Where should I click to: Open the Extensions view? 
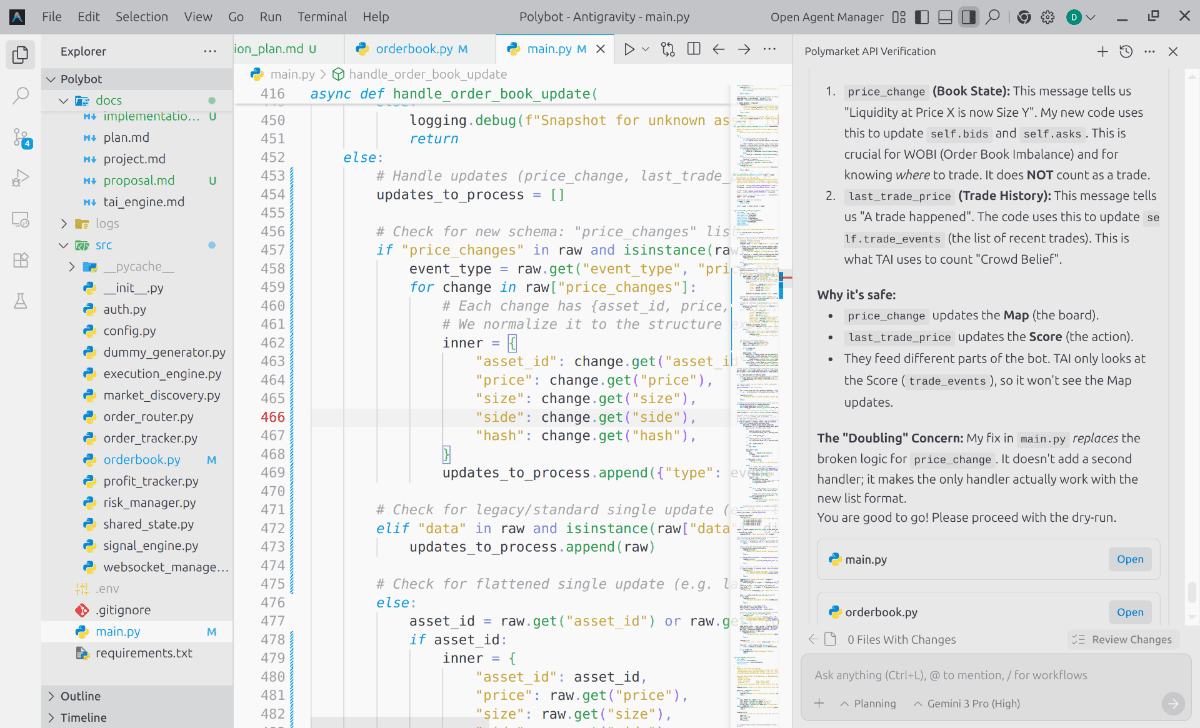point(20,260)
